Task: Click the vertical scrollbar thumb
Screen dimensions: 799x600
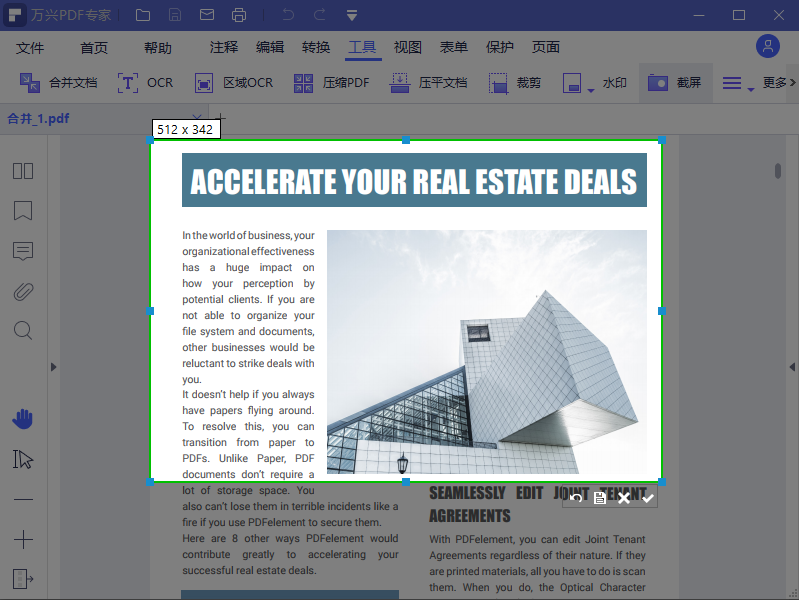Action: click(x=778, y=171)
